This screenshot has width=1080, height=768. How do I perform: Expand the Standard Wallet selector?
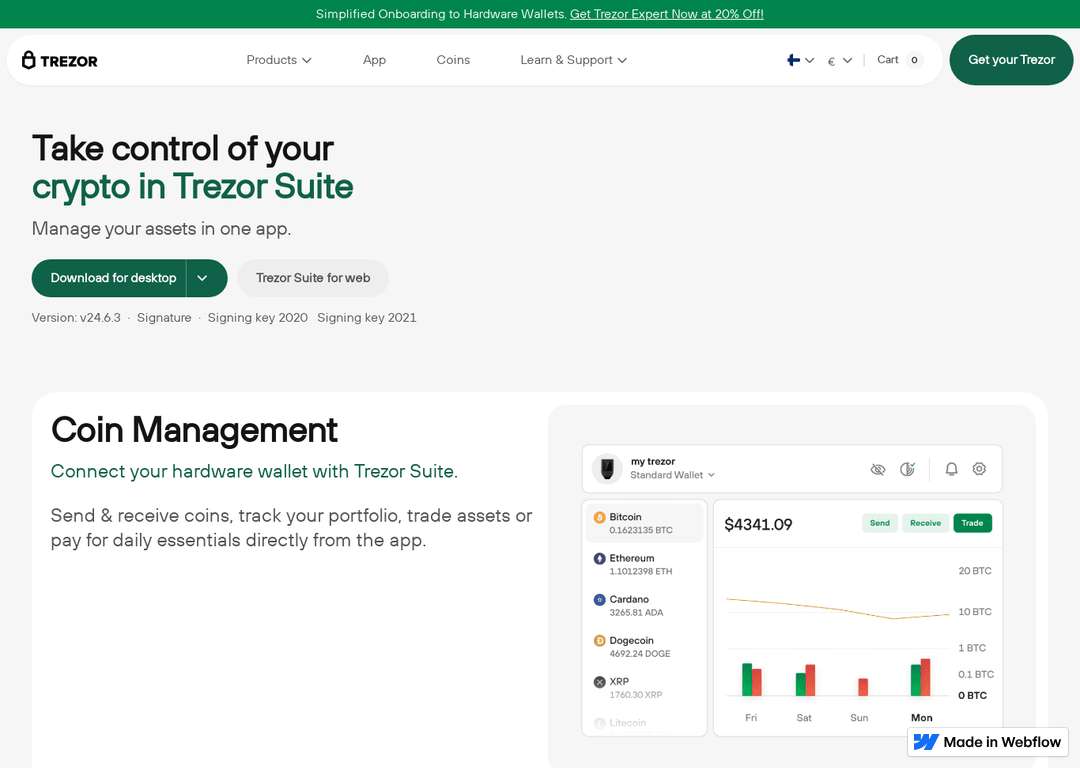coord(672,475)
